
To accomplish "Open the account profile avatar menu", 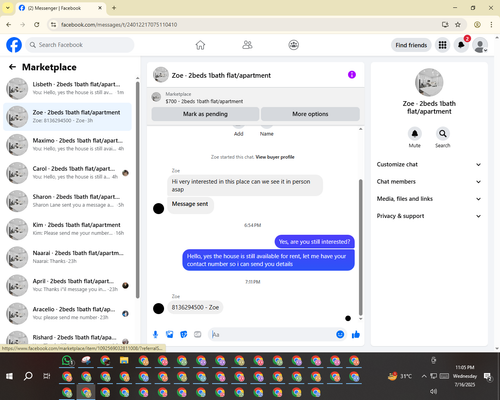I will click(480, 45).
